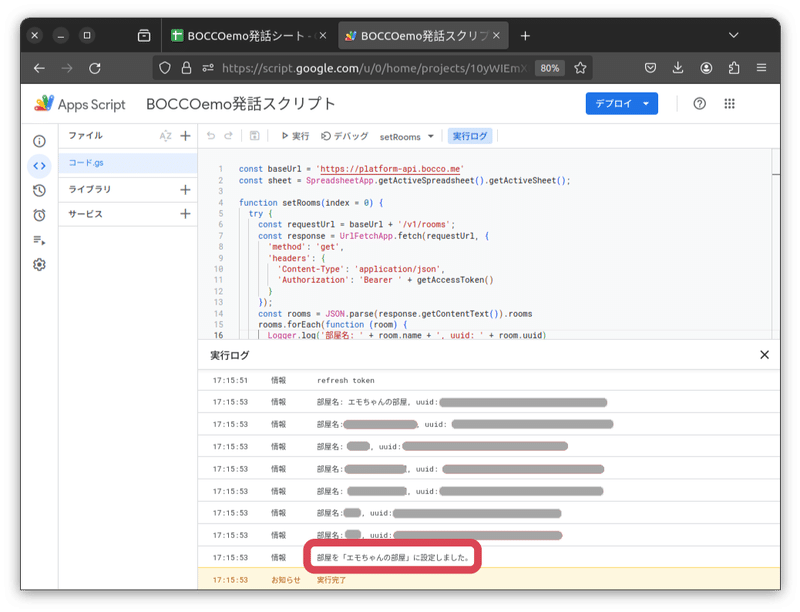Rename project title BOCCOemo発話スクリプト
Screen dimensions: 800x612
241,104
